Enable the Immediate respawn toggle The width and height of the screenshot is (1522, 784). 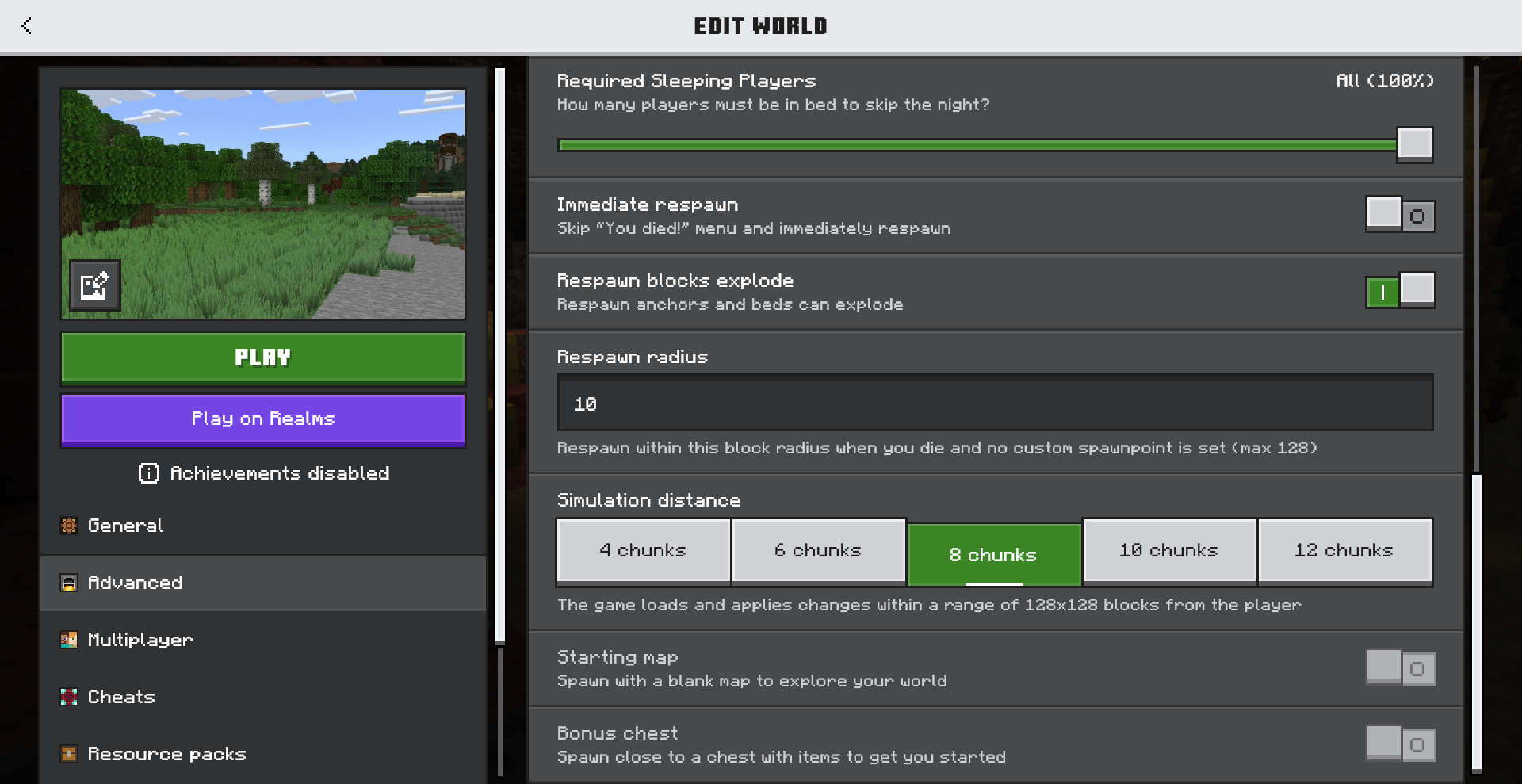(x=1400, y=215)
